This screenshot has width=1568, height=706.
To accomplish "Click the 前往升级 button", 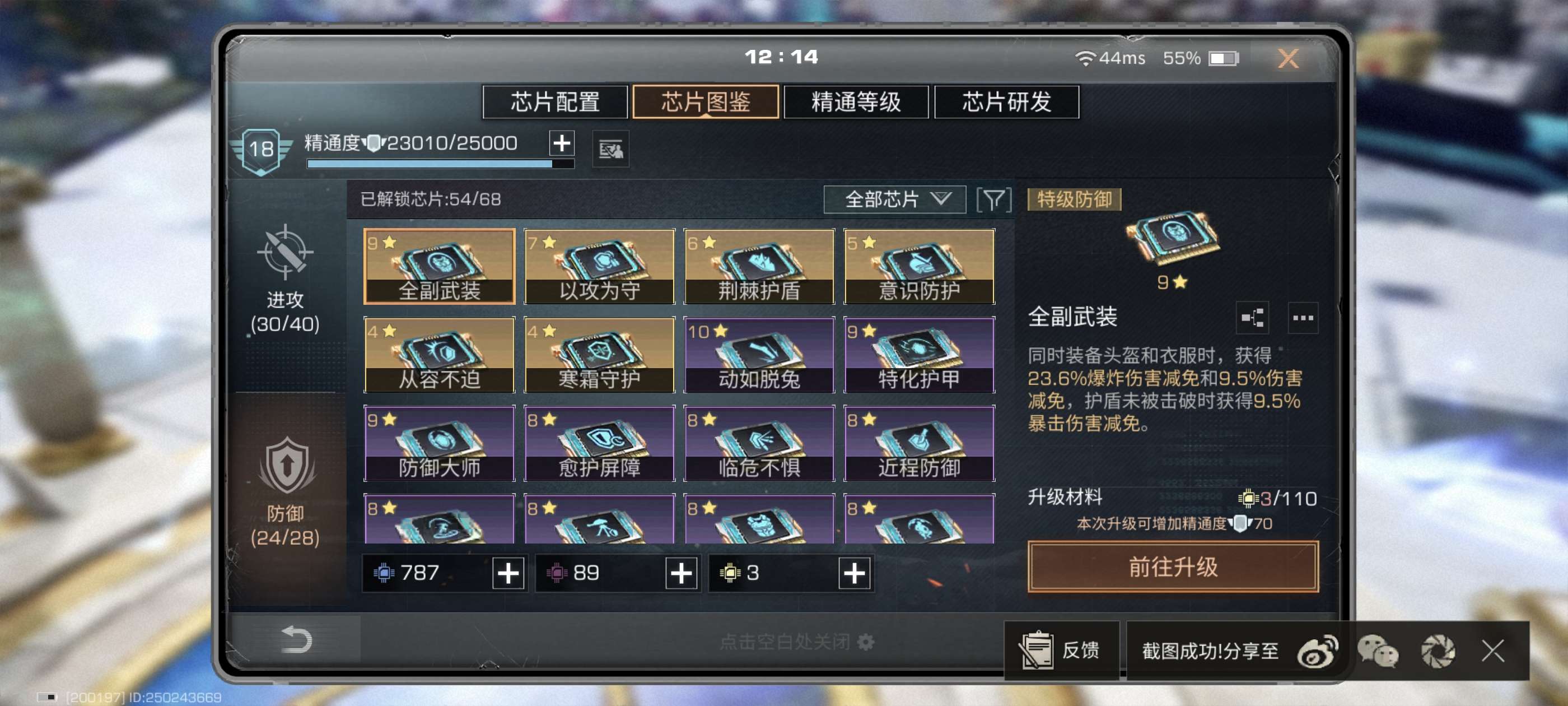I will coord(1173,566).
